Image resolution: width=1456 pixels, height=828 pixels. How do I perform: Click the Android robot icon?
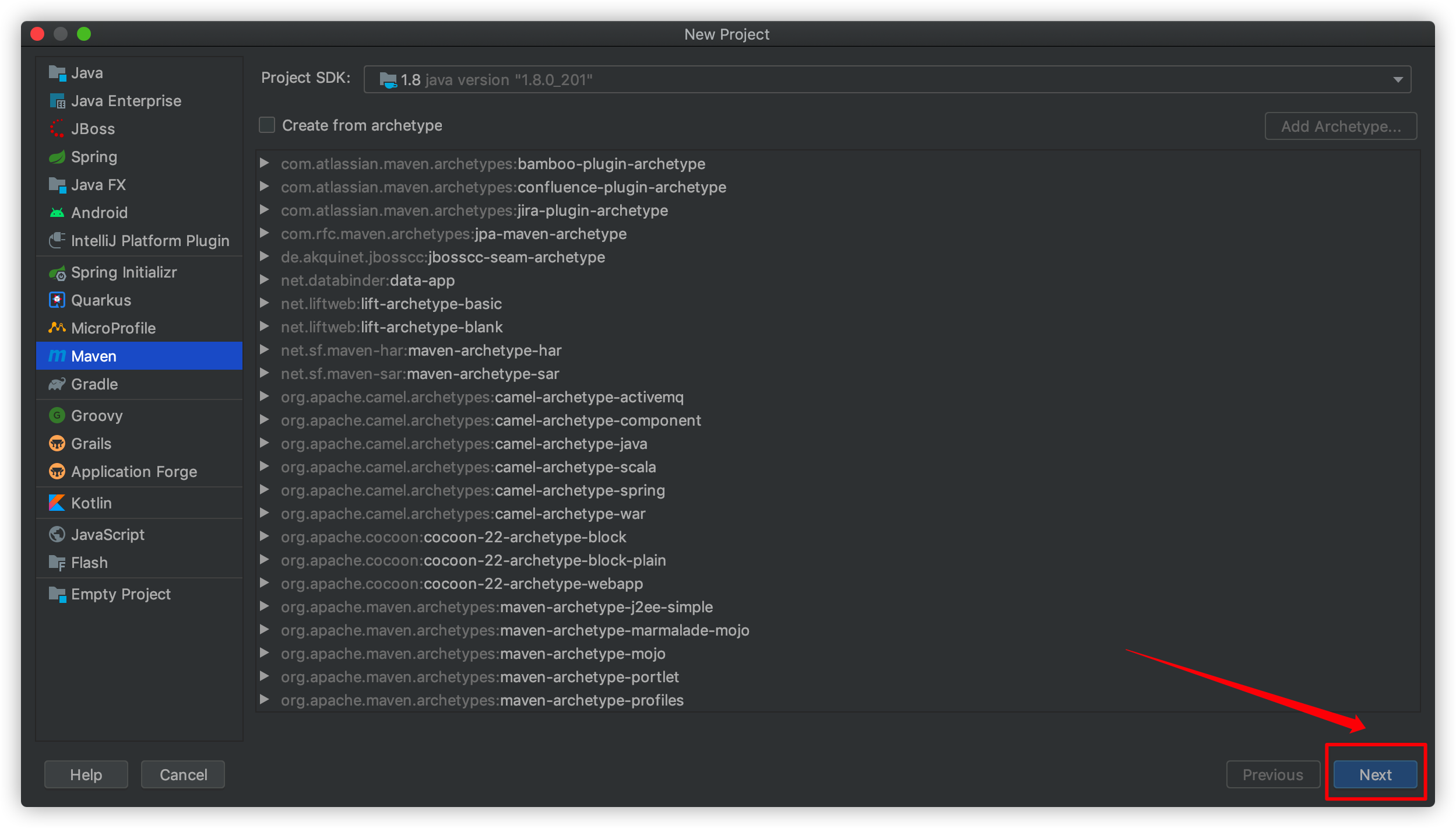[x=57, y=213]
